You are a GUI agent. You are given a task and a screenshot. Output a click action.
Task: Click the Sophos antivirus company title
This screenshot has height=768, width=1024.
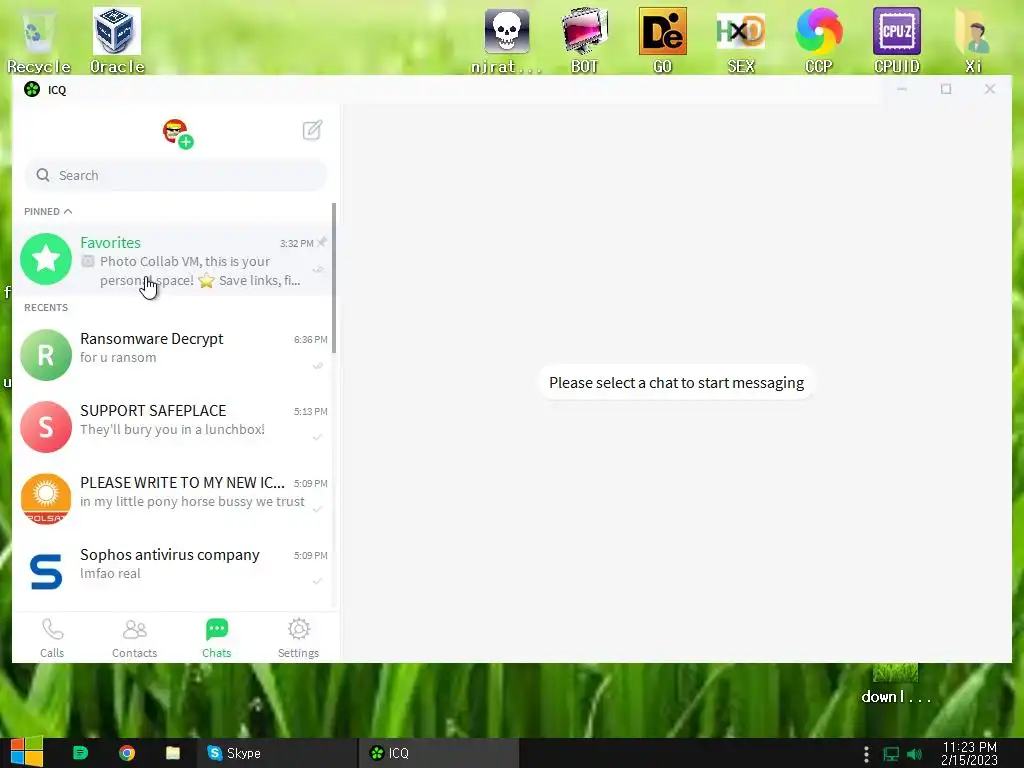[170, 554]
